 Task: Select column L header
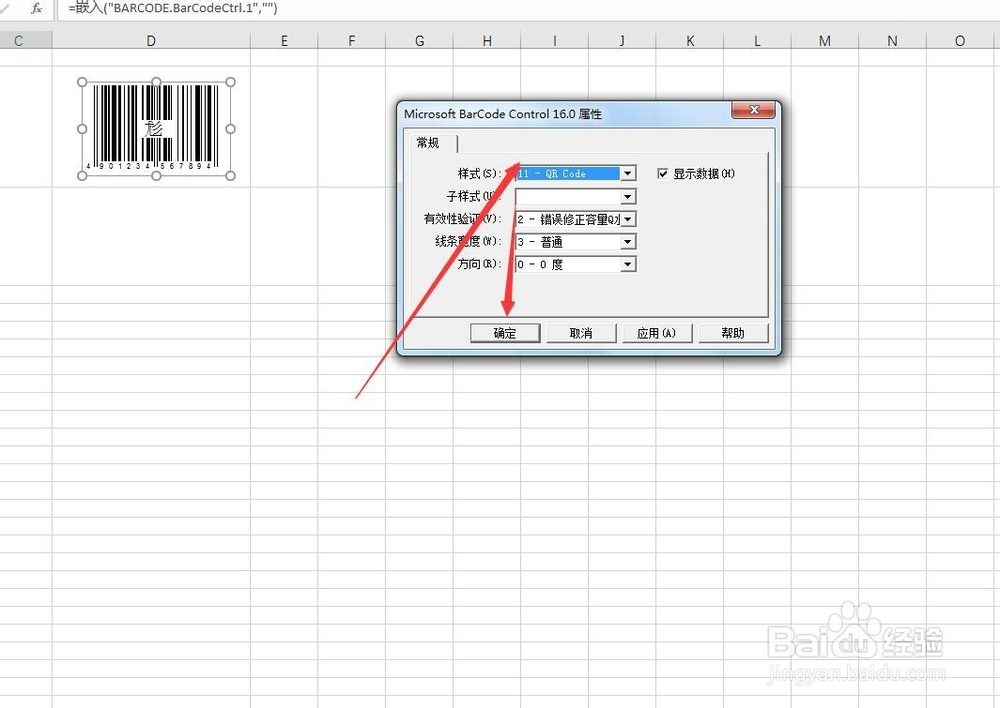[x=757, y=41]
